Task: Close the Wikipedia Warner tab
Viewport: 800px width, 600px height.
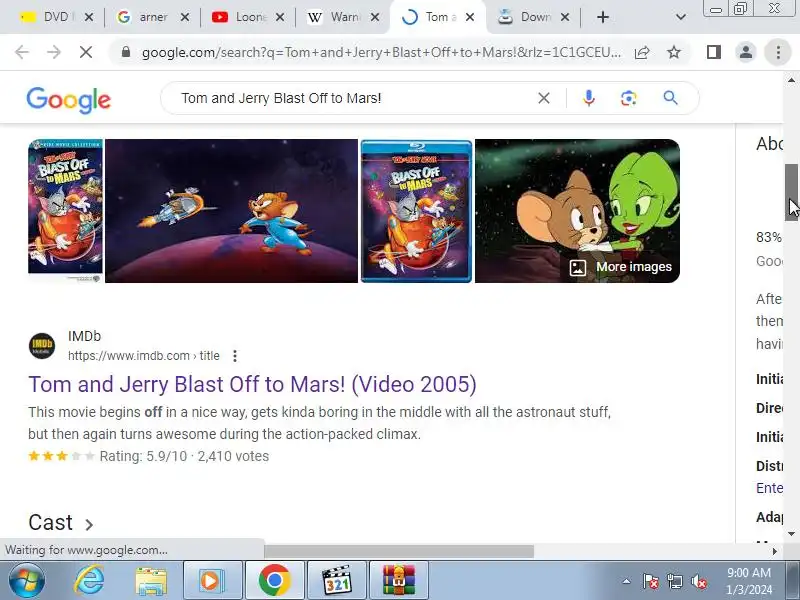Action: [x=374, y=17]
